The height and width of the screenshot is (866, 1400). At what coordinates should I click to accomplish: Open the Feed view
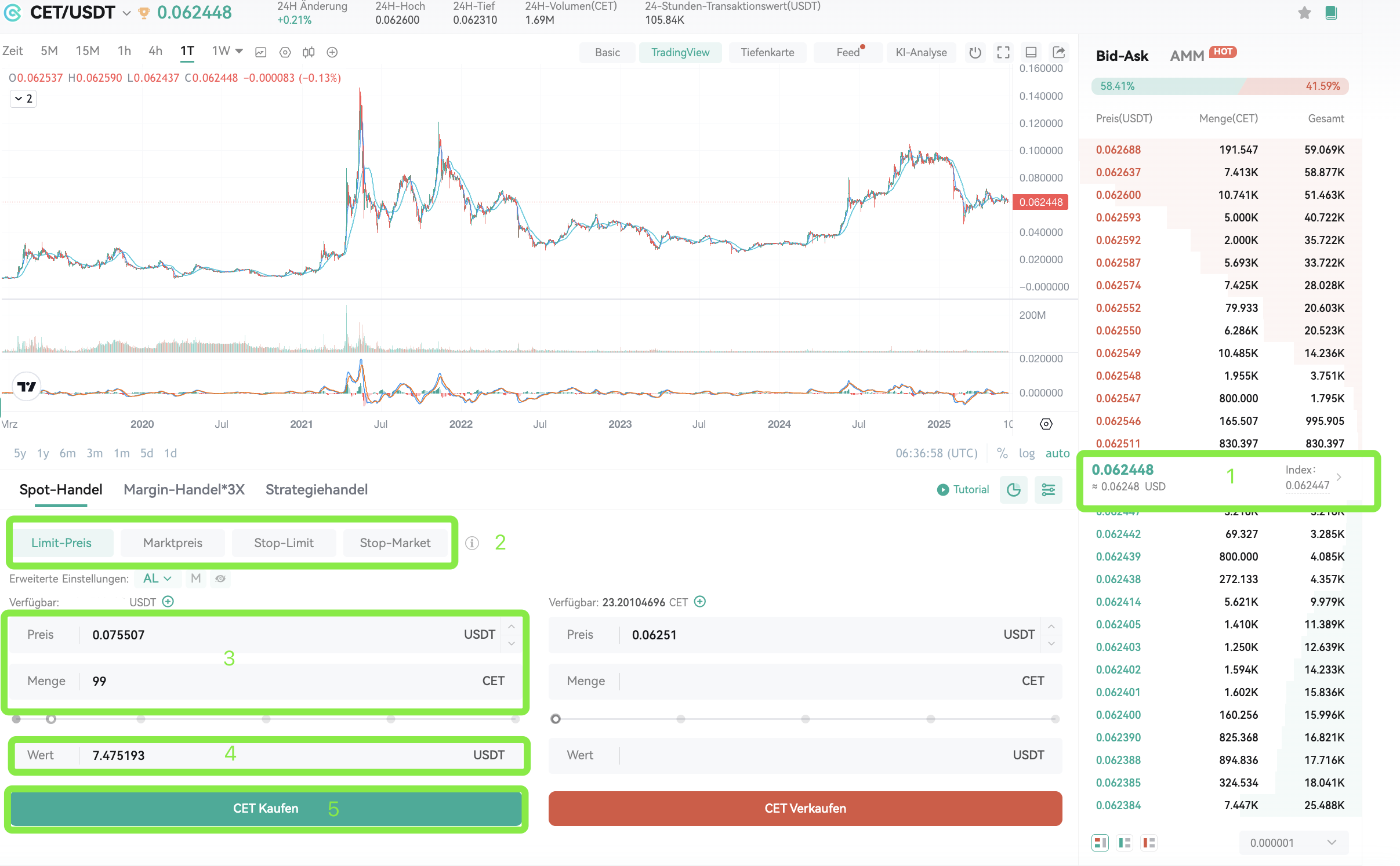coord(848,52)
